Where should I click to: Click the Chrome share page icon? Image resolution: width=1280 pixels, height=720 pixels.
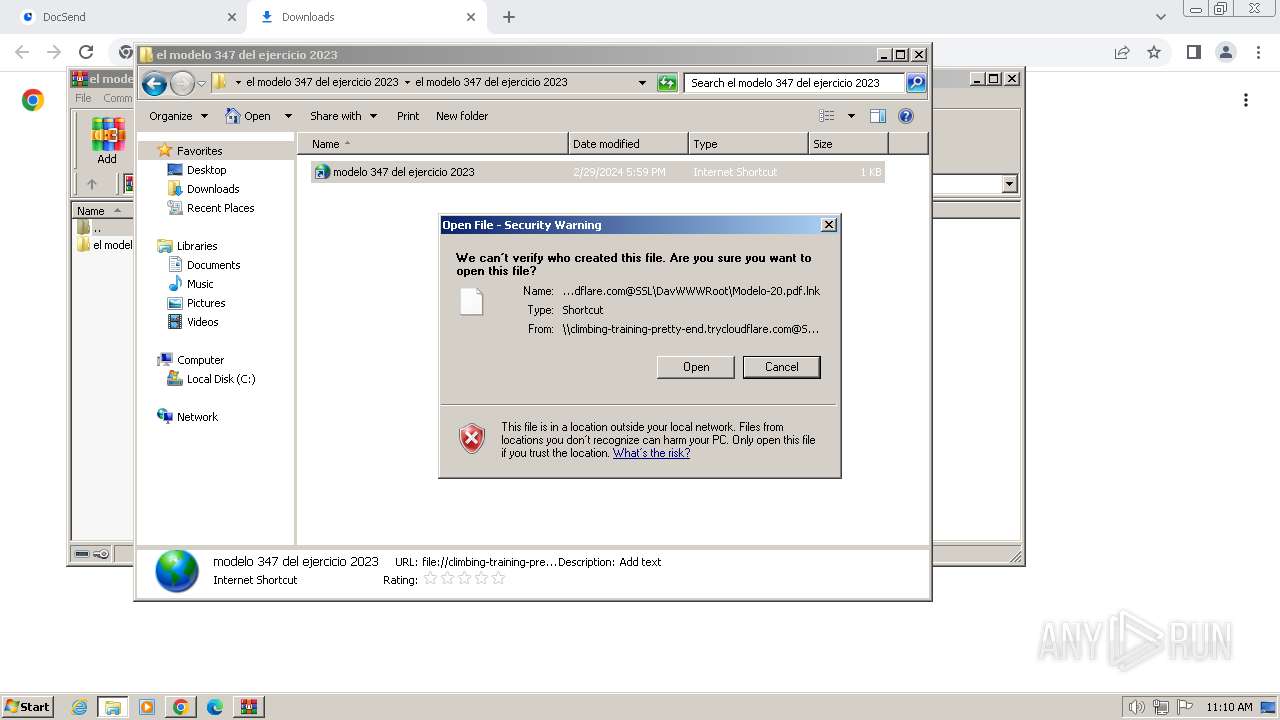tap(1122, 52)
